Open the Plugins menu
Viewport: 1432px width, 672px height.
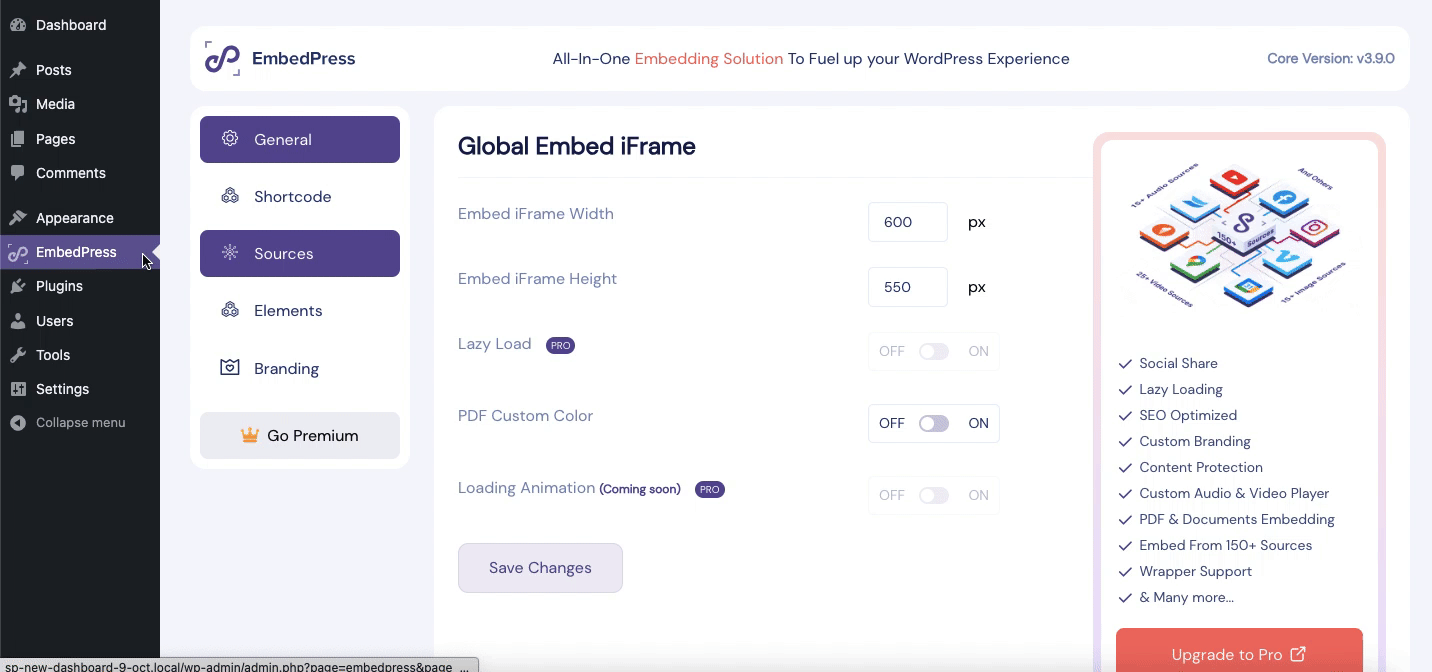click(80, 286)
